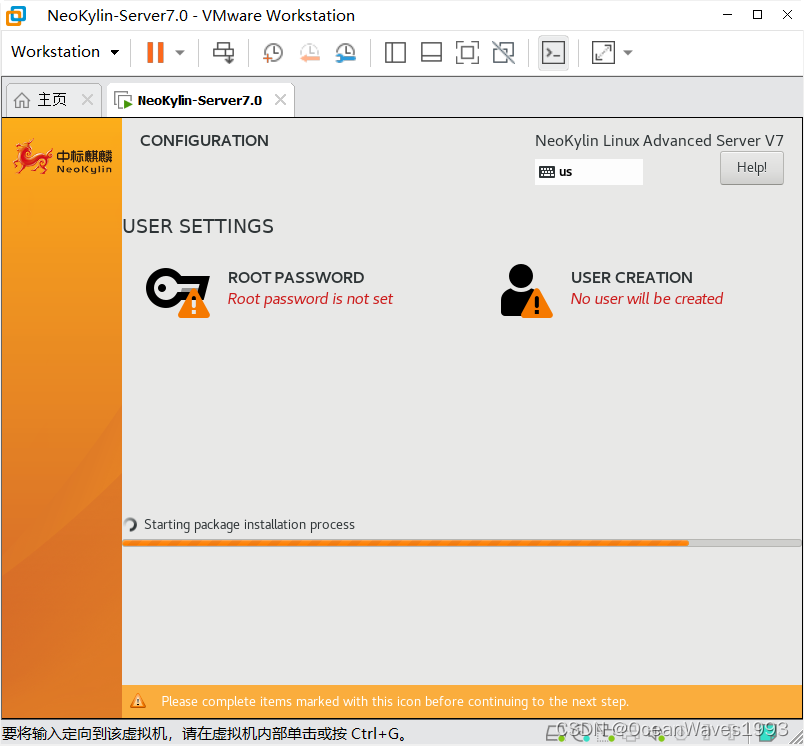Click the spinner icon beside installation status
Screen dimensions: 804x746
click(131, 525)
